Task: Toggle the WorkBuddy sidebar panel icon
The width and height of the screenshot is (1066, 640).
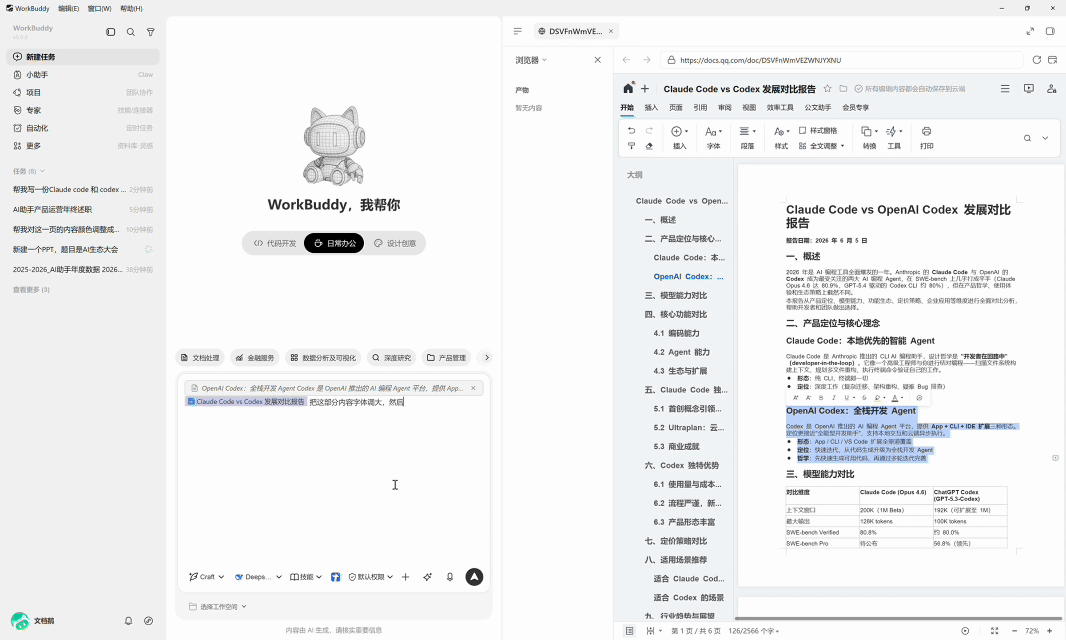Action: tap(111, 32)
